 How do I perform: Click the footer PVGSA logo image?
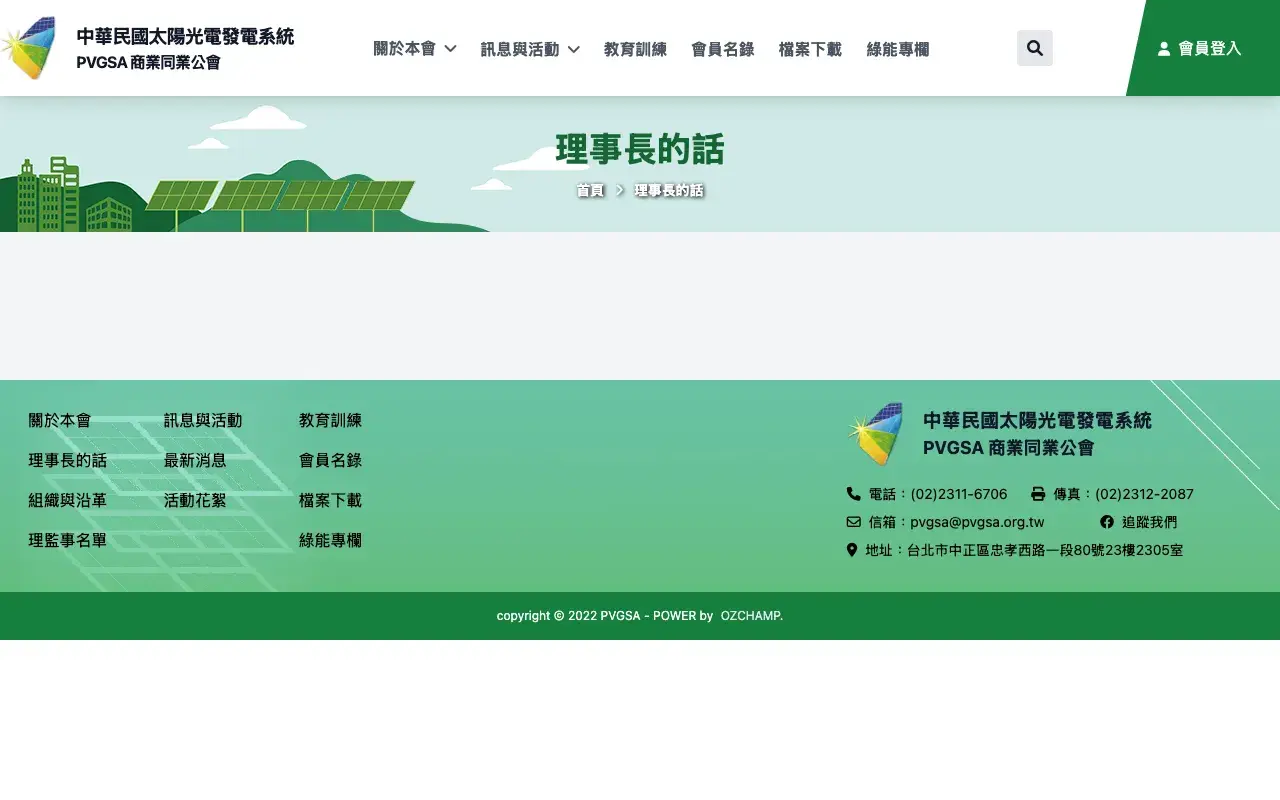pos(875,434)
